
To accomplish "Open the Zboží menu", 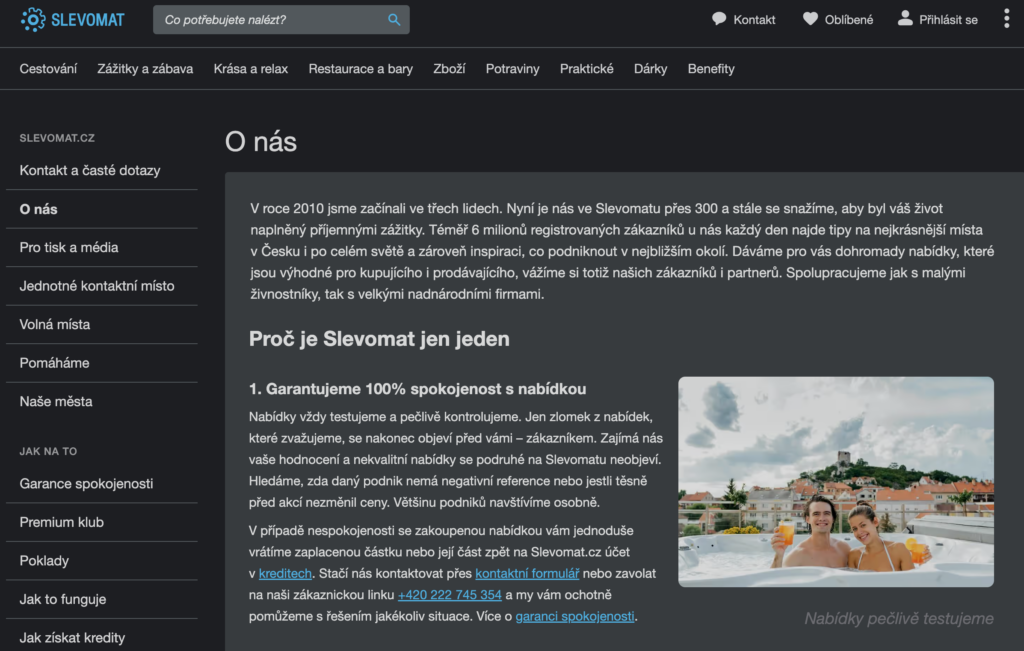I will pyautogui.click(x=449, y=69).
